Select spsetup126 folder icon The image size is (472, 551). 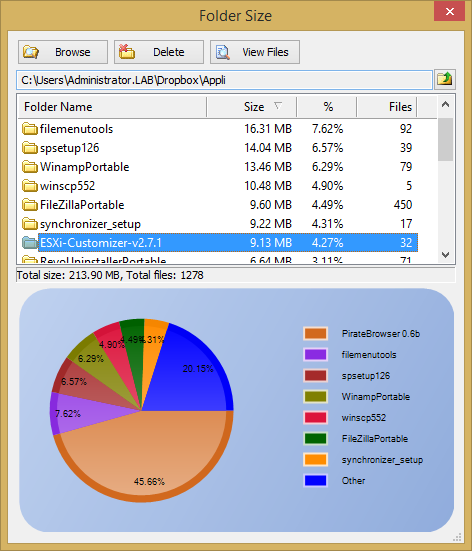coord(30,148)
